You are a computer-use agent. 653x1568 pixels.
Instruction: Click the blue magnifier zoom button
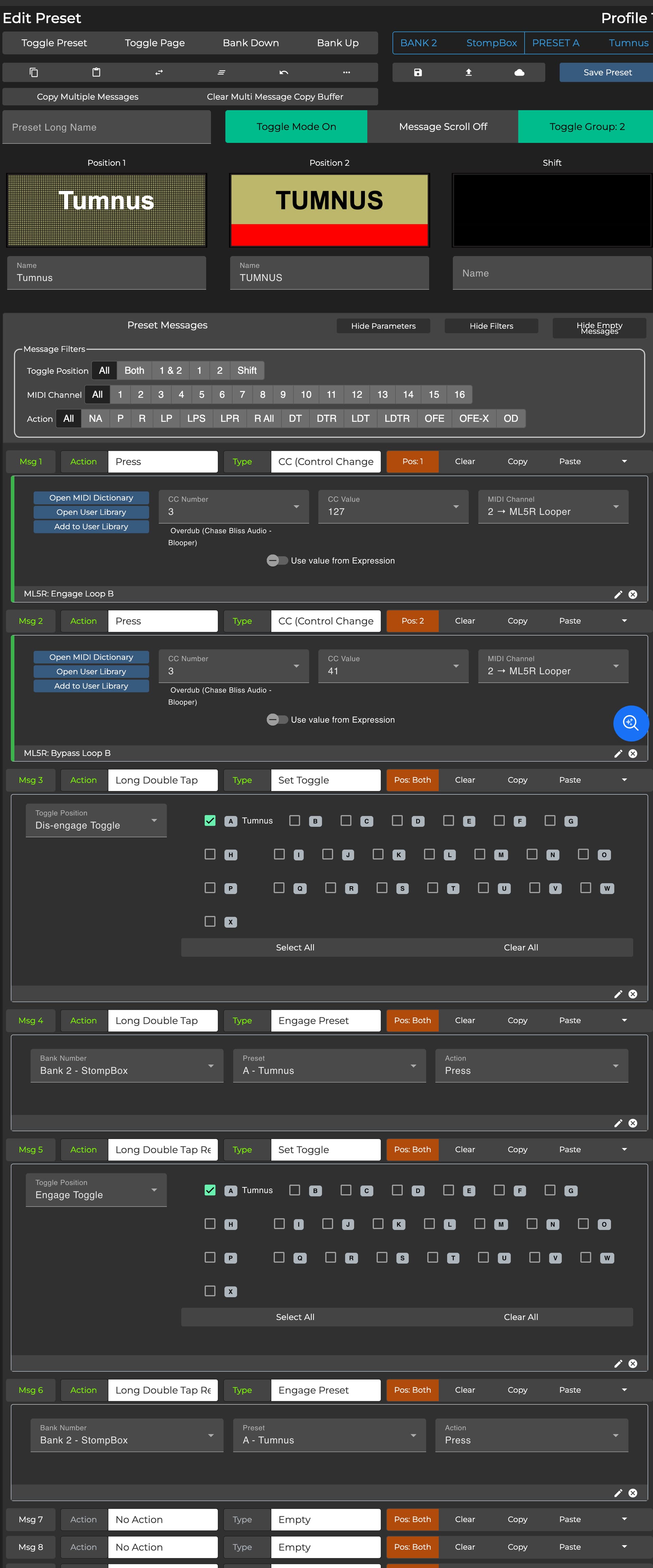click(x=631, y=723)
